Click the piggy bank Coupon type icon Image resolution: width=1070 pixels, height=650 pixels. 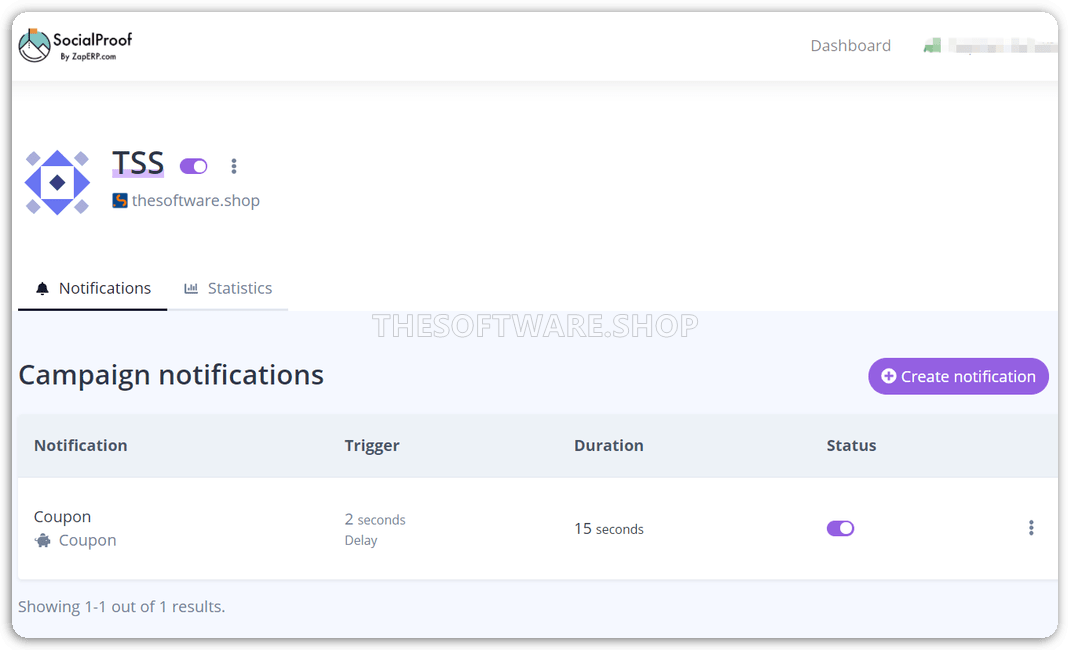coord(43,540)
